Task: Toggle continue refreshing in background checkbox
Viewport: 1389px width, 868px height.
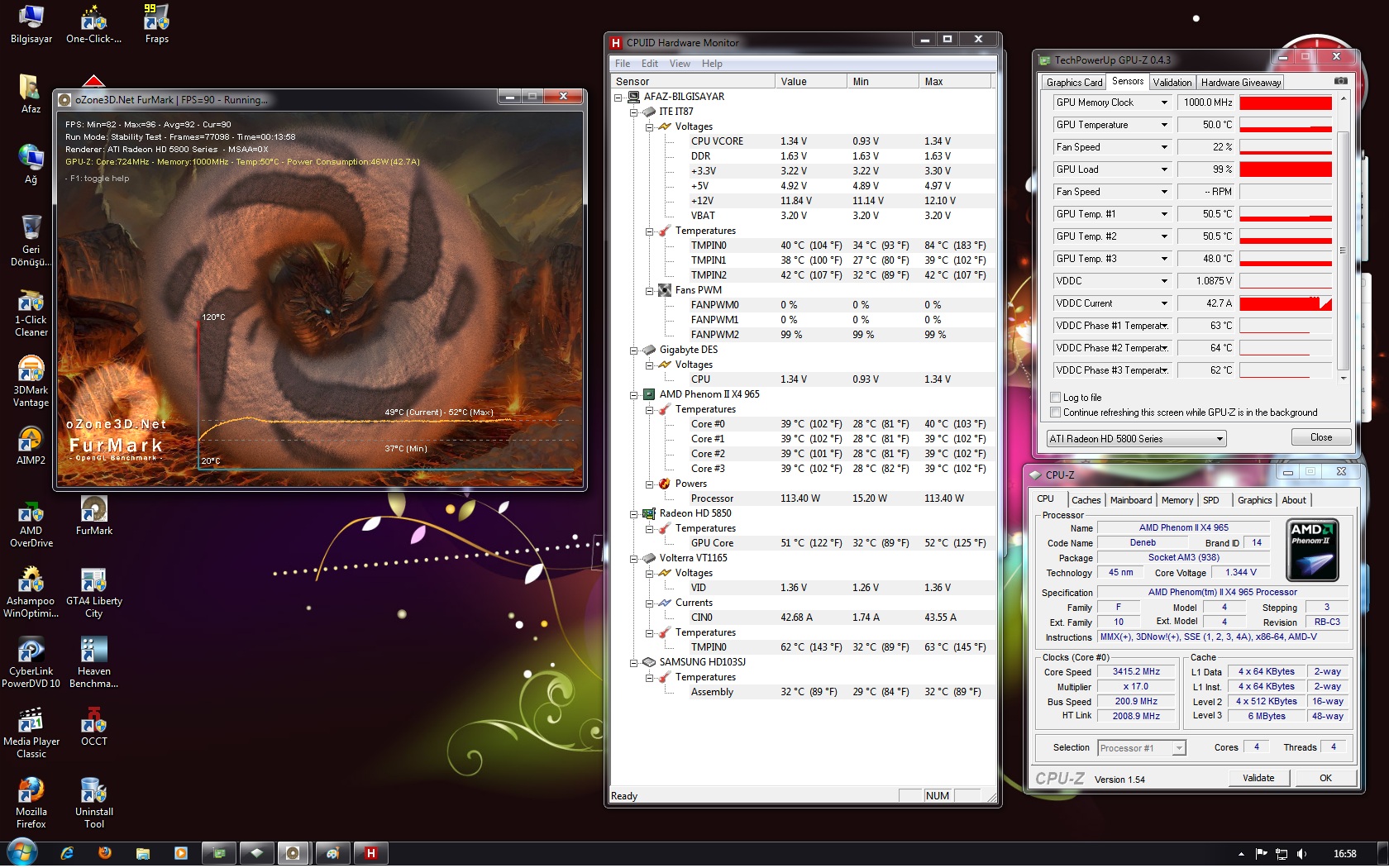Action: pos(1055,413)
